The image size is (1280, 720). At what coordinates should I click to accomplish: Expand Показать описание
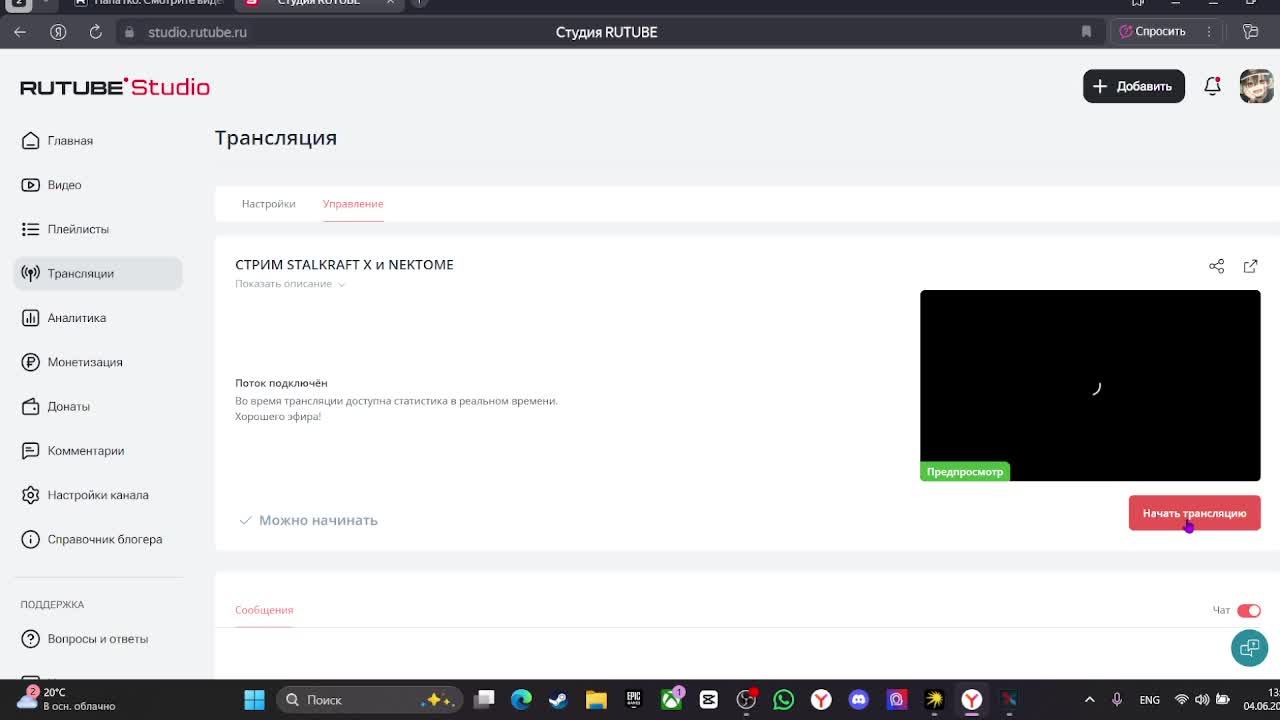[x=290, y=284]
